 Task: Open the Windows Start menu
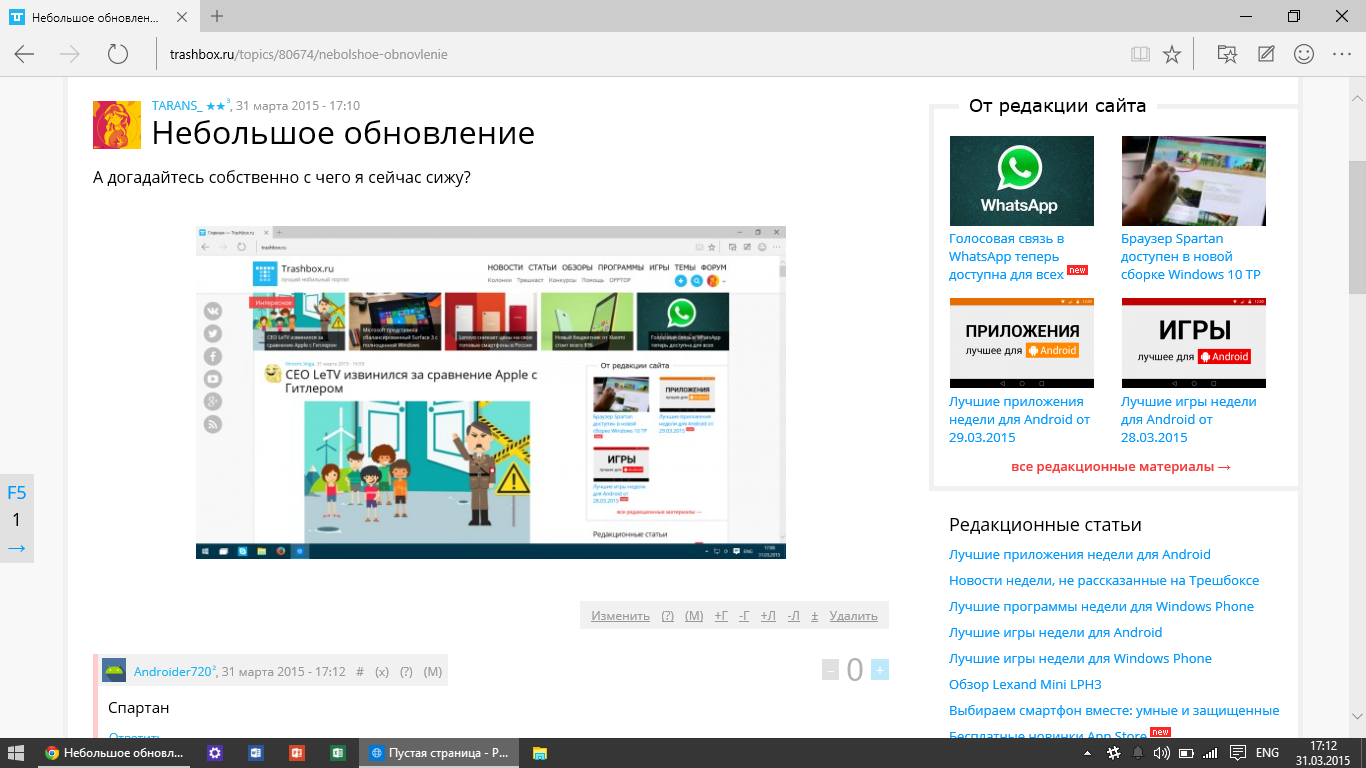click(x=17, y=752)
